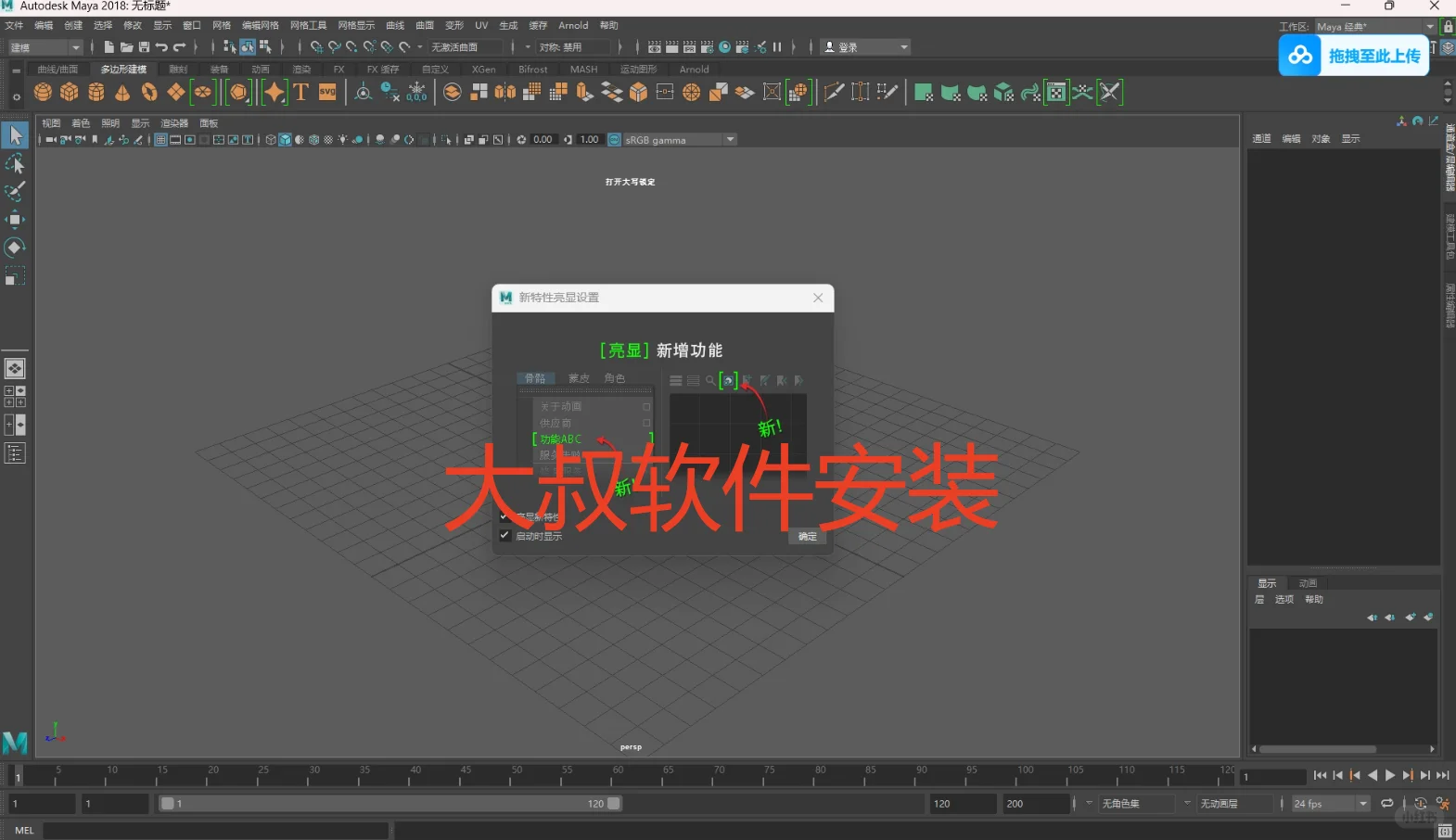Create a polygon torus from the shelf
The image size is (1456, 840).
click(x=149, y=92)
